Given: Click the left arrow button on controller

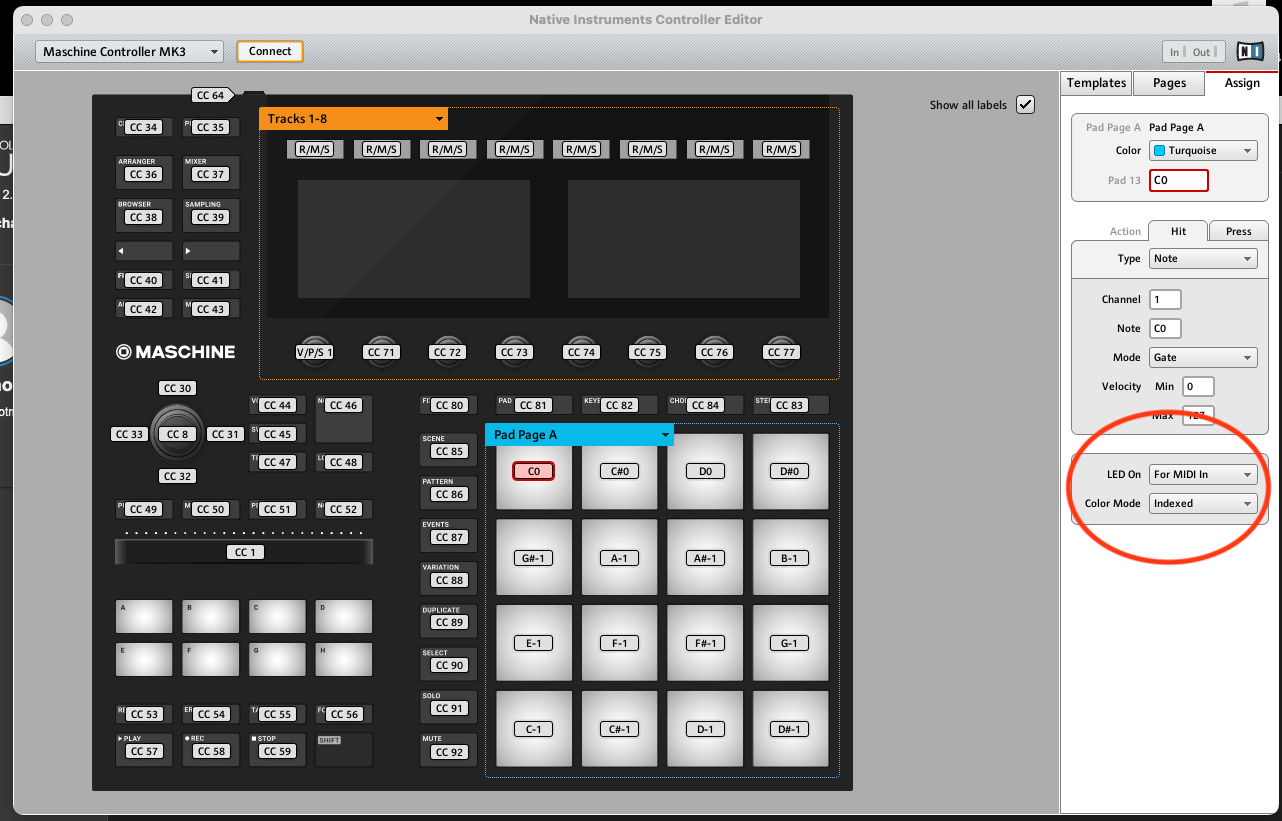Looking at the screenshot, I should coord(144,251).
